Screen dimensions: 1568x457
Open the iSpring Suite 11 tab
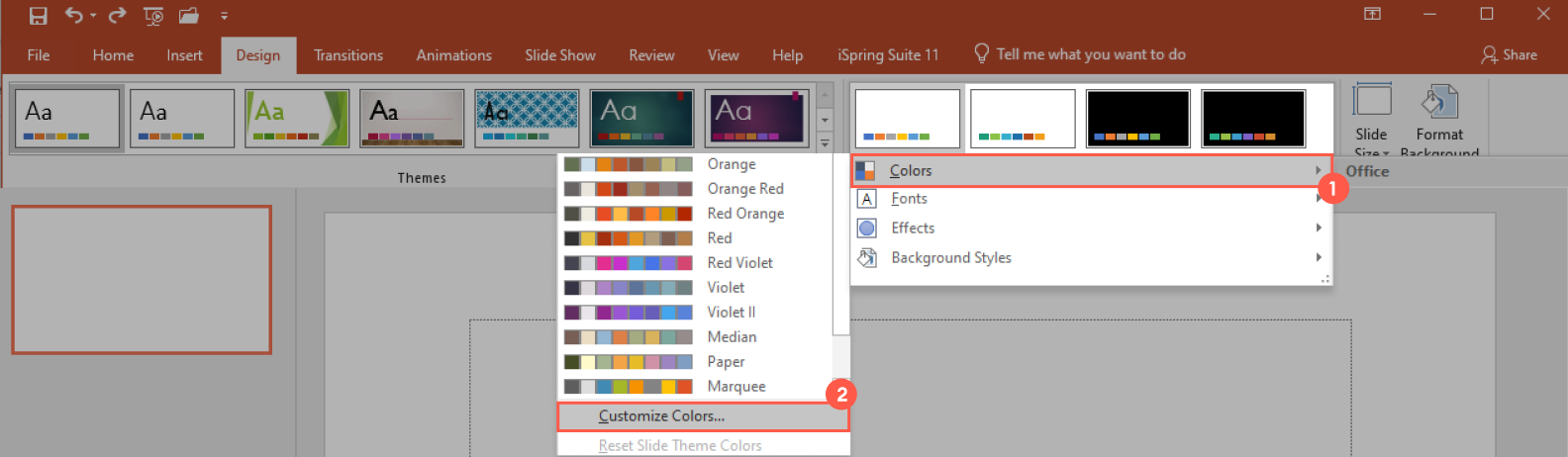888,55
